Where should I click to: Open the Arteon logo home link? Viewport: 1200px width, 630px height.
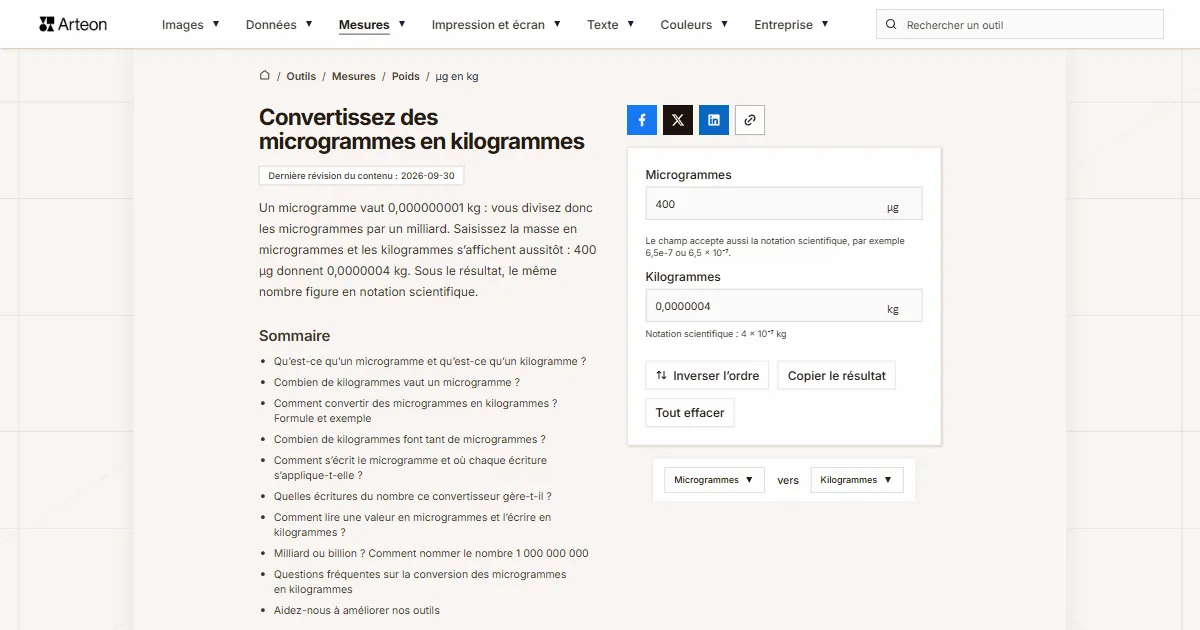coord(73,24)
